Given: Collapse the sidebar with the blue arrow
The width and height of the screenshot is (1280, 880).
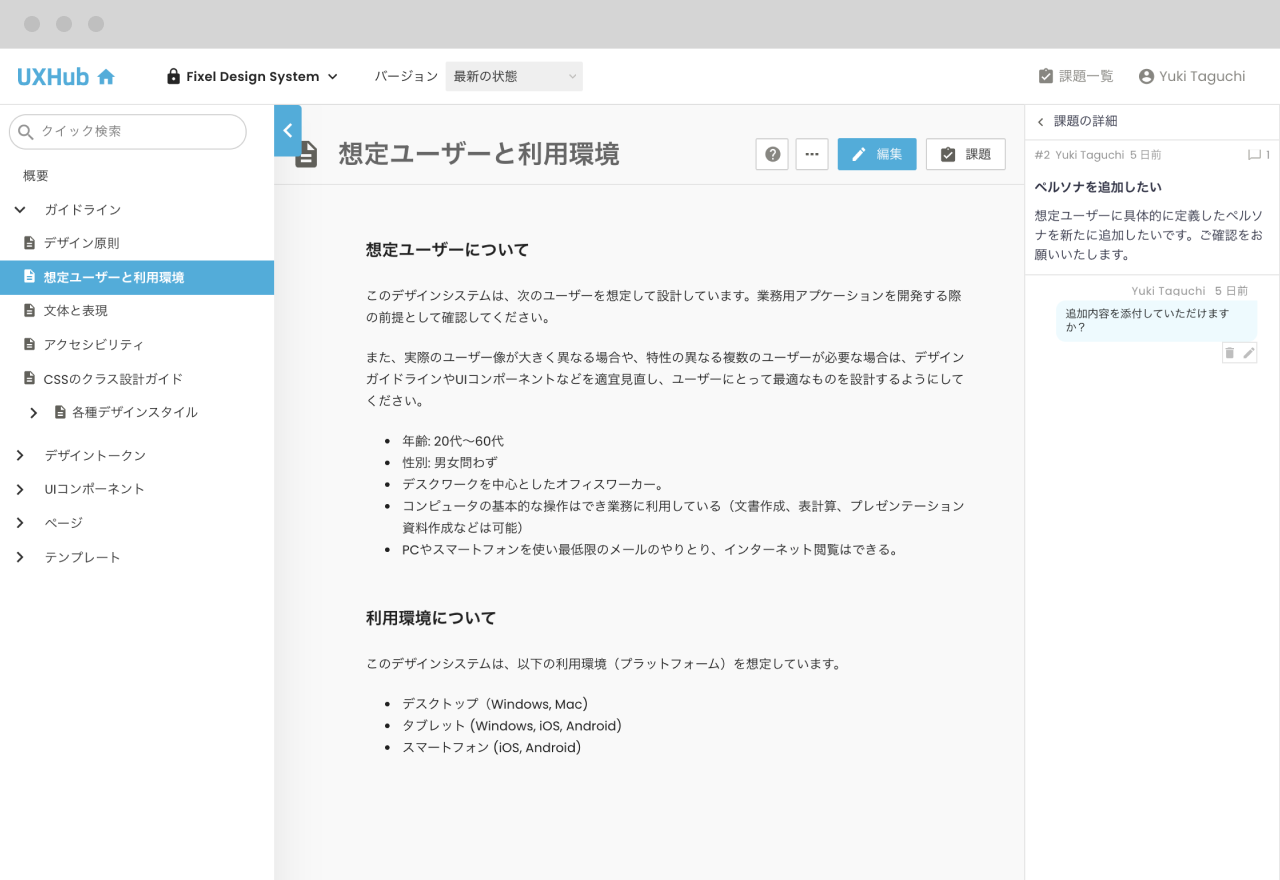Looking at the screenshot, I should click(x=287, y=131).
